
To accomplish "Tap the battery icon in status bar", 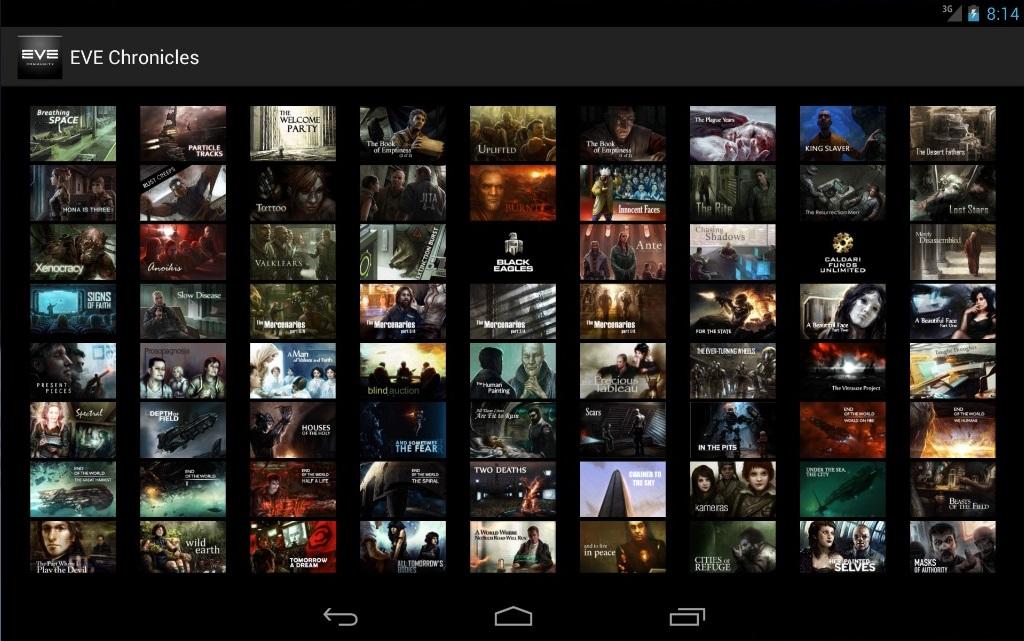I will 974,13.
